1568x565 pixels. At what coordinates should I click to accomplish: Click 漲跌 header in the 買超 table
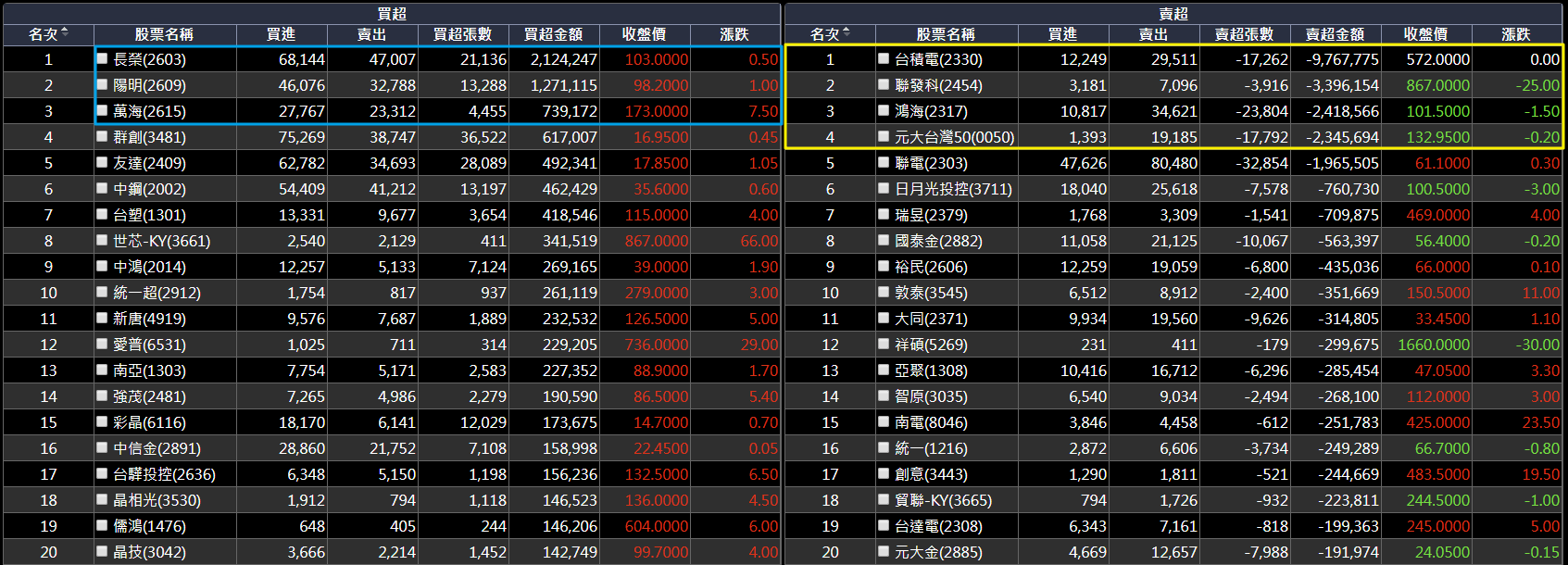[x=734, y=34]
